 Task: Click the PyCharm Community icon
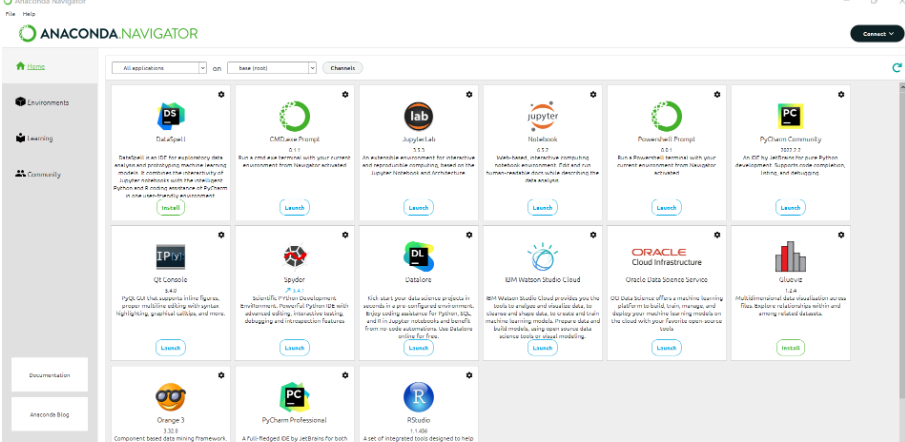[790, 116]
